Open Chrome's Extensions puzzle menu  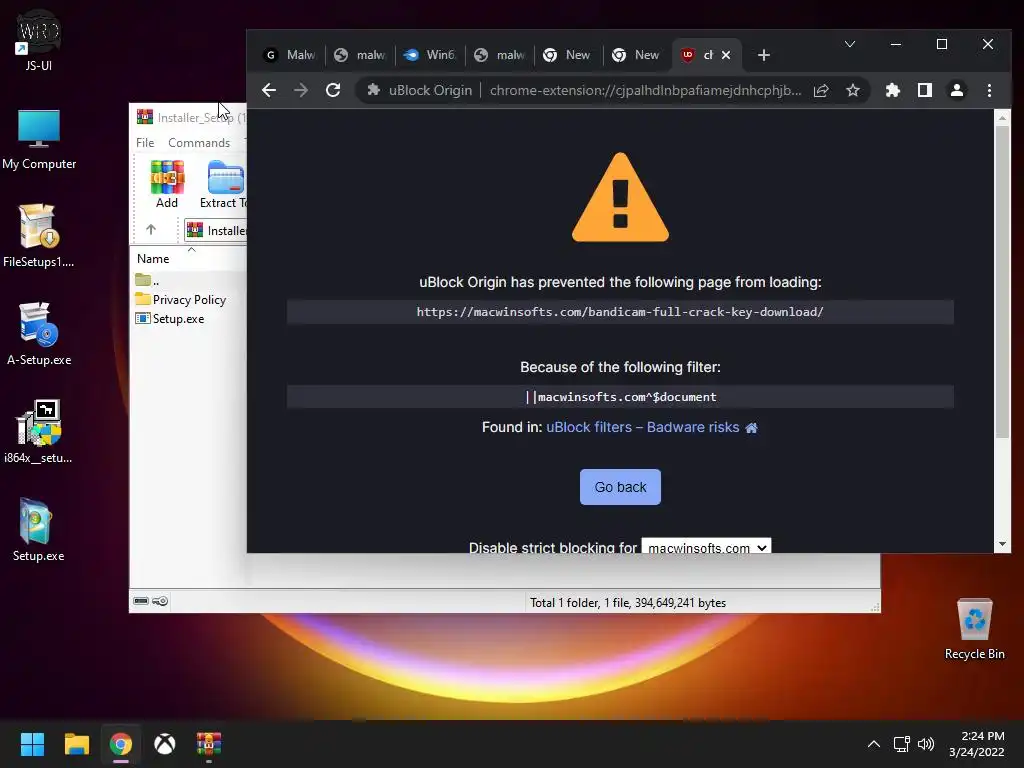tap(893, 90)
